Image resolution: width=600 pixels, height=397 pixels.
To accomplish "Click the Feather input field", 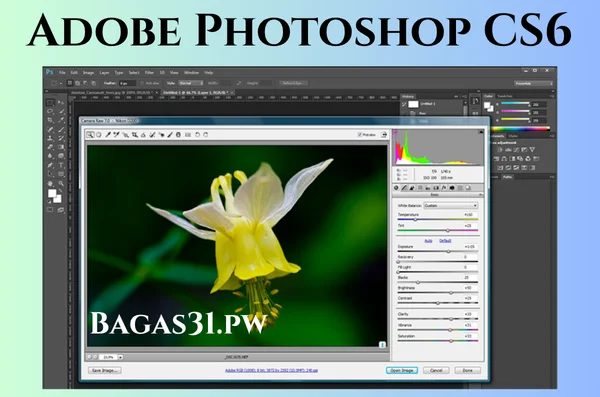I will 127,83.
